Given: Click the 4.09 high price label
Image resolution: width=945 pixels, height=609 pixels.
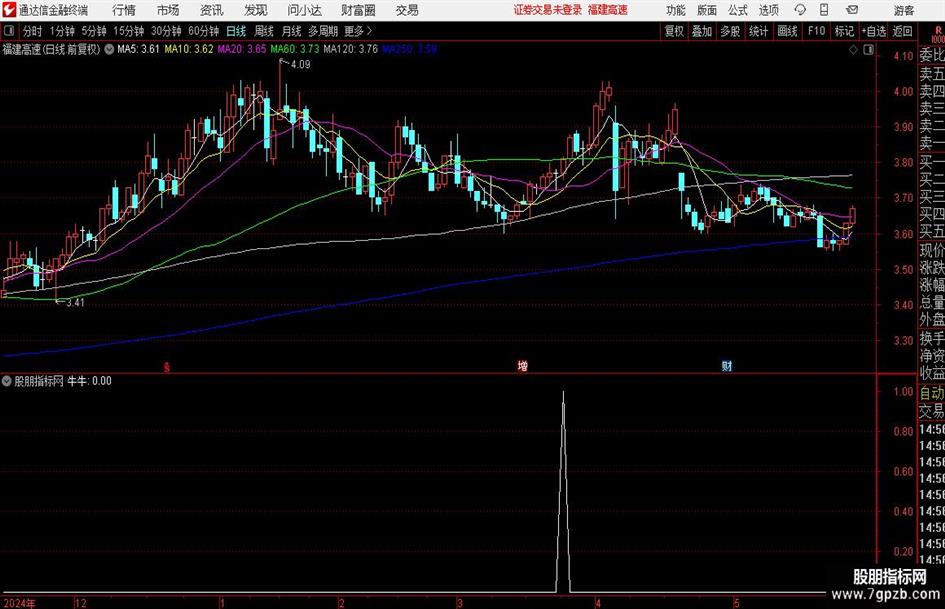Looking at the screenshot, I should coord(300,65).
